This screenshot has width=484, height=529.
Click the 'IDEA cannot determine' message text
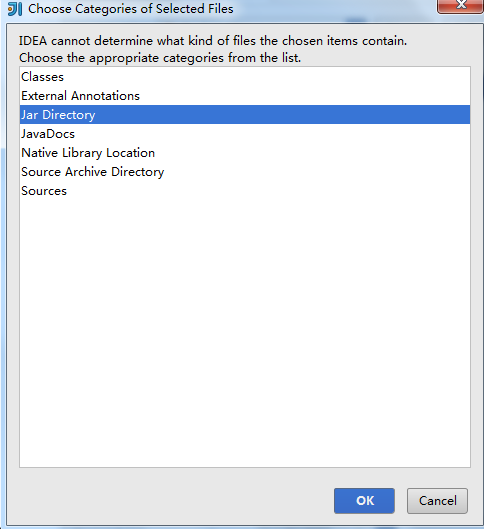(213, 41)
